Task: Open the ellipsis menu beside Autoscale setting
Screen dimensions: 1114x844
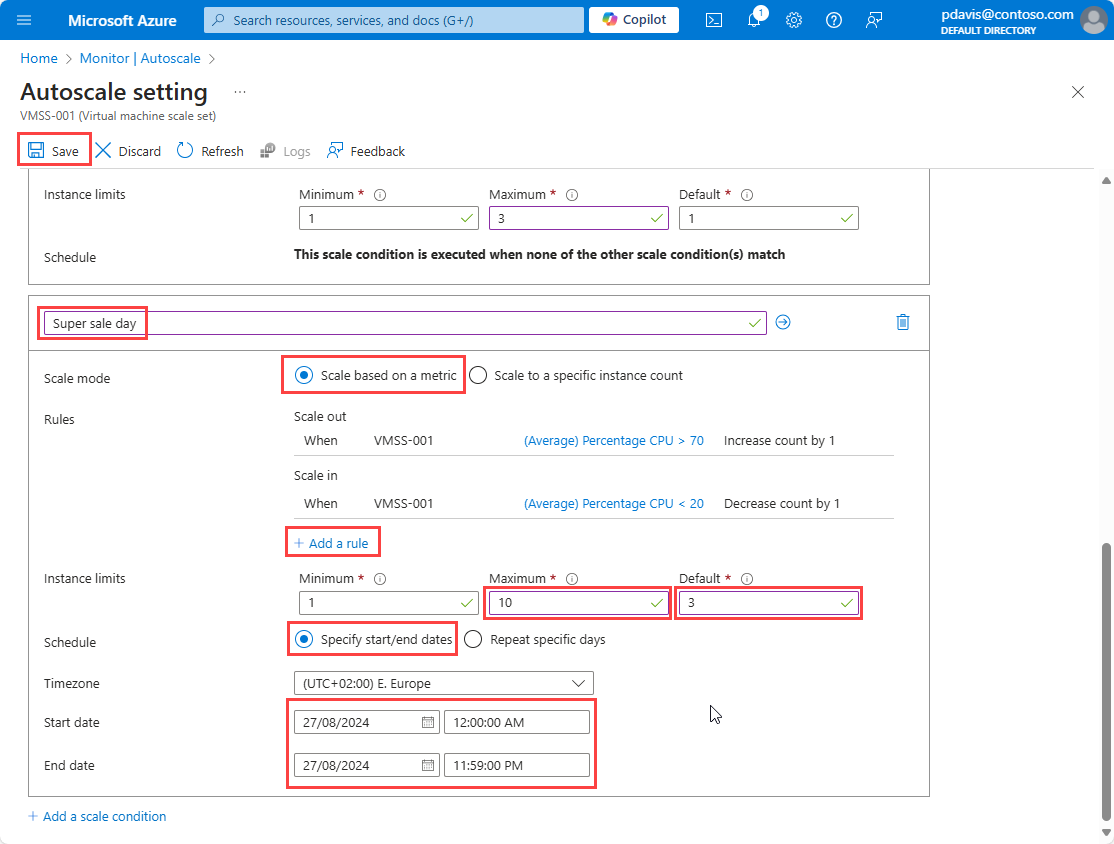Action: click(240, 92)
